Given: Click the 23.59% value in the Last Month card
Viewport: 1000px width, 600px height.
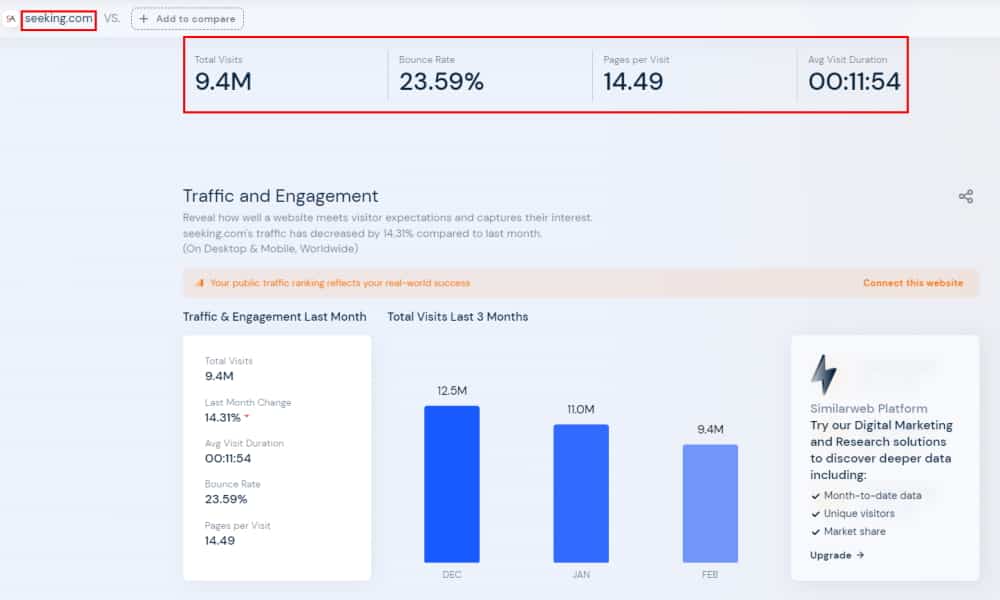Looking at the screenshot, I should [x=226, y=499].
